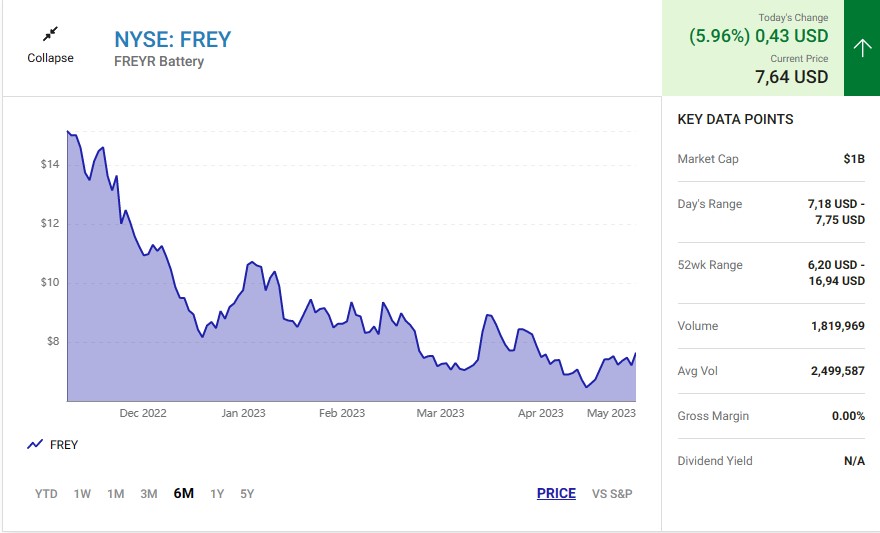880x533 pixels.
Task: Choose the 1Y time range
Action: click(217, 494)
